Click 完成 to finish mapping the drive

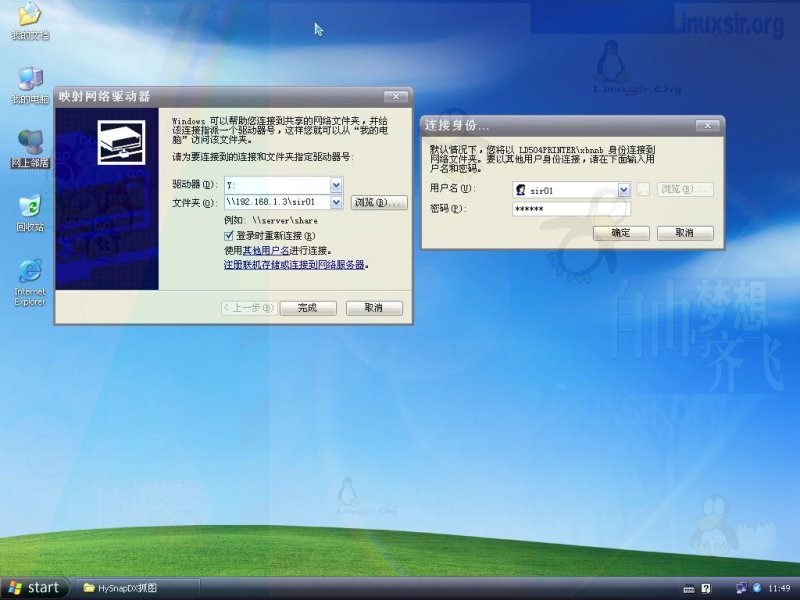click(x=308, y=308)
